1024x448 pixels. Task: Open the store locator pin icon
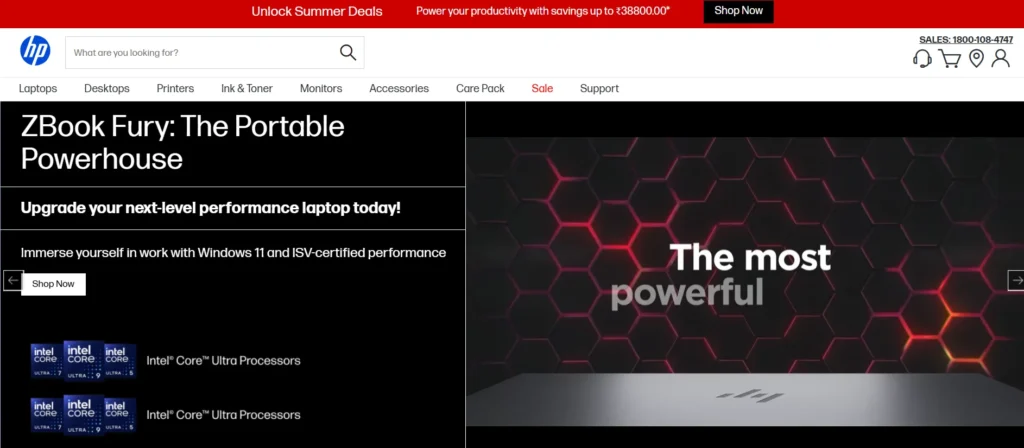coord(976,59)
